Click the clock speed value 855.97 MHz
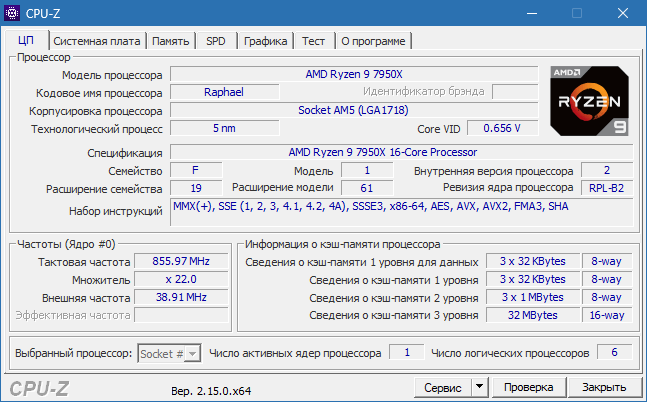647x402 pixels. [x=181, y=261]
